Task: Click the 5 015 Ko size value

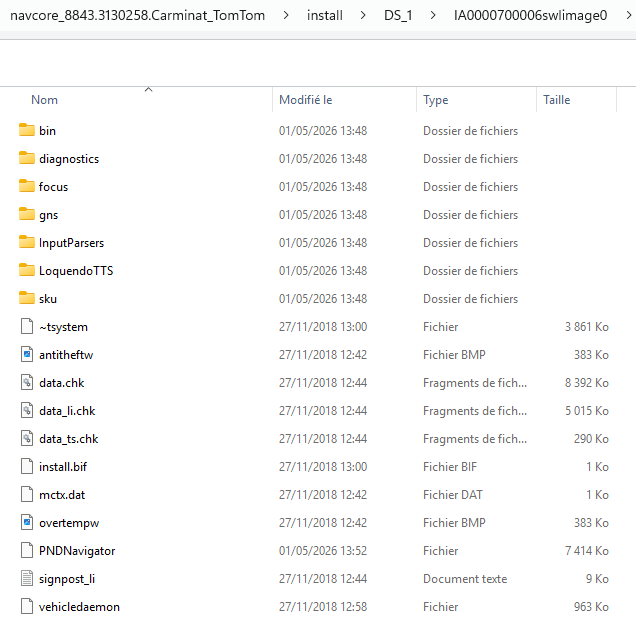Action: [x=587, y=411]
